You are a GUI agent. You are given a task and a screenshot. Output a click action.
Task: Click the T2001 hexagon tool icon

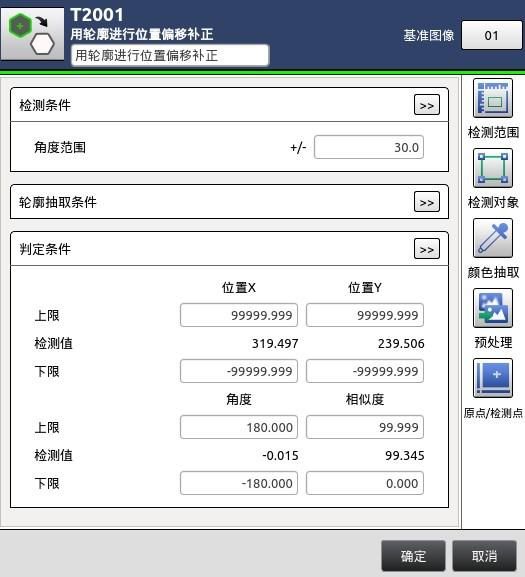click(x=32, y=34)
